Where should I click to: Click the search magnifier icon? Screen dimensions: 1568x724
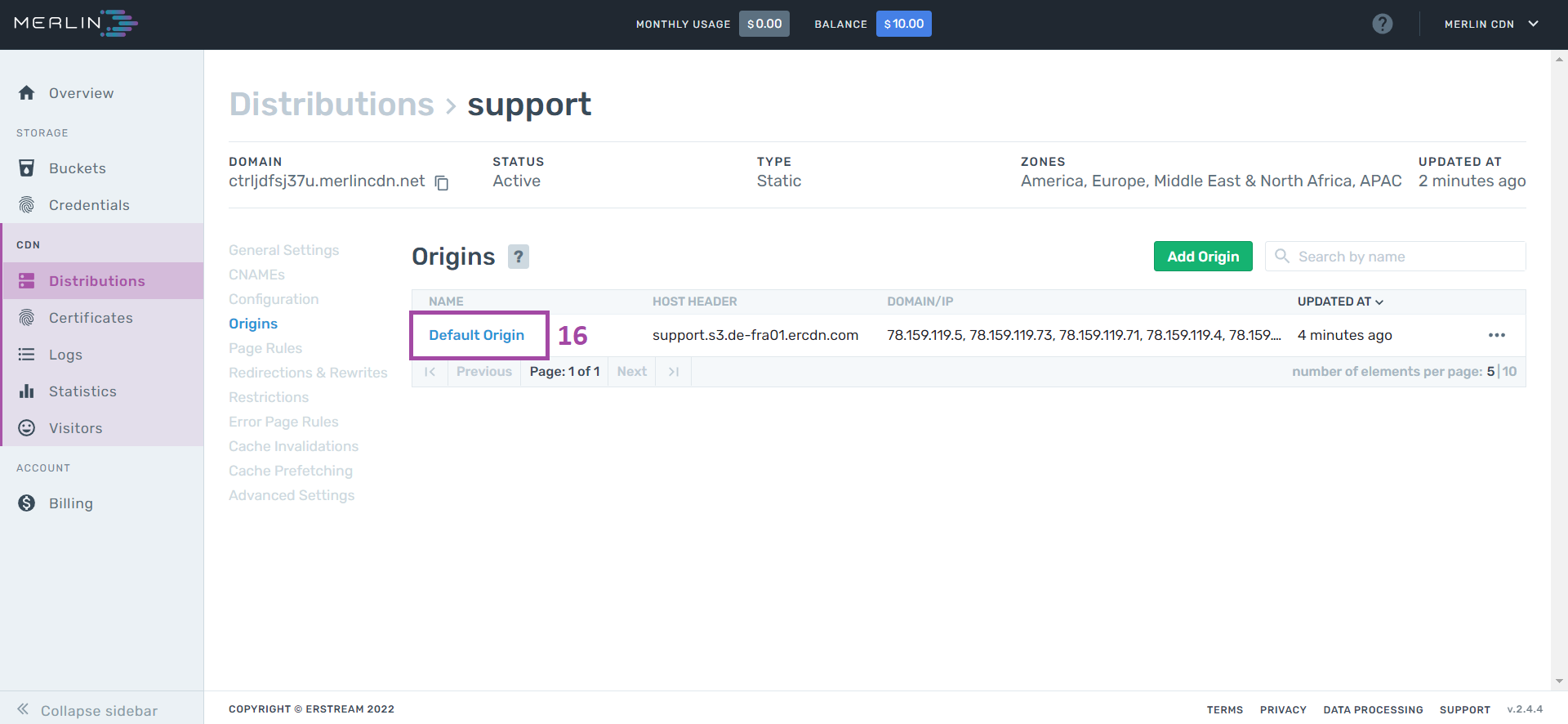click(1282, 257)
